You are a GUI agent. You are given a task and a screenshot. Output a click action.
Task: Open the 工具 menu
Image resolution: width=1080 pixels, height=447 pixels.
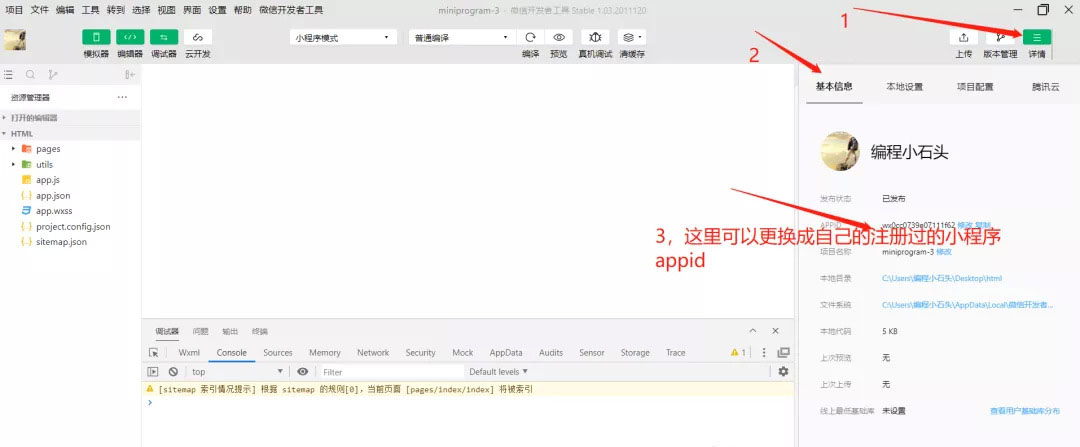coord(90,10)
